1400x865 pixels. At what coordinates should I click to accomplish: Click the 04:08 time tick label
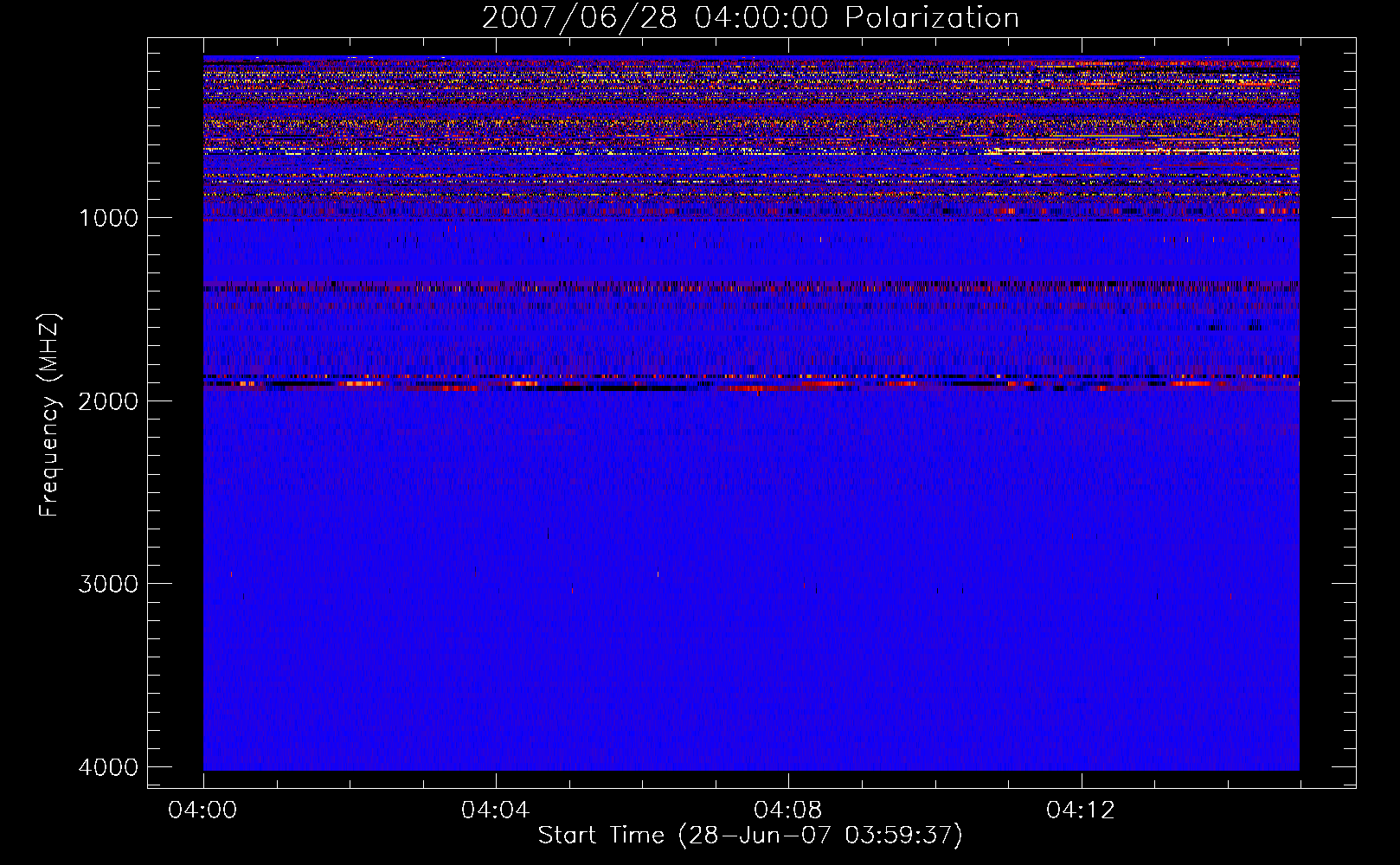[787, 811]
